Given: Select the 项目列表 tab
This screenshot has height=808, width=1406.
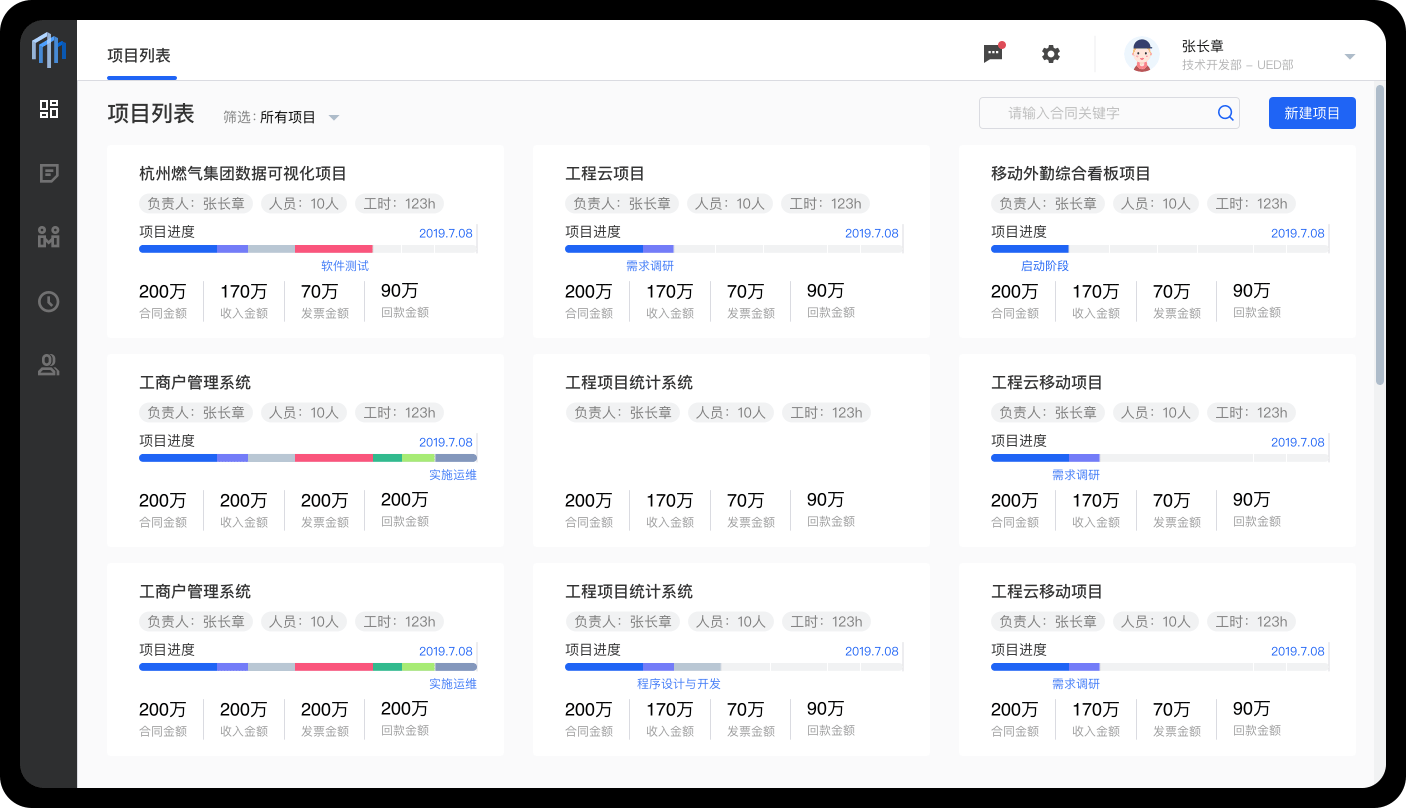Looking at the screenshot, I should [139, 56].
